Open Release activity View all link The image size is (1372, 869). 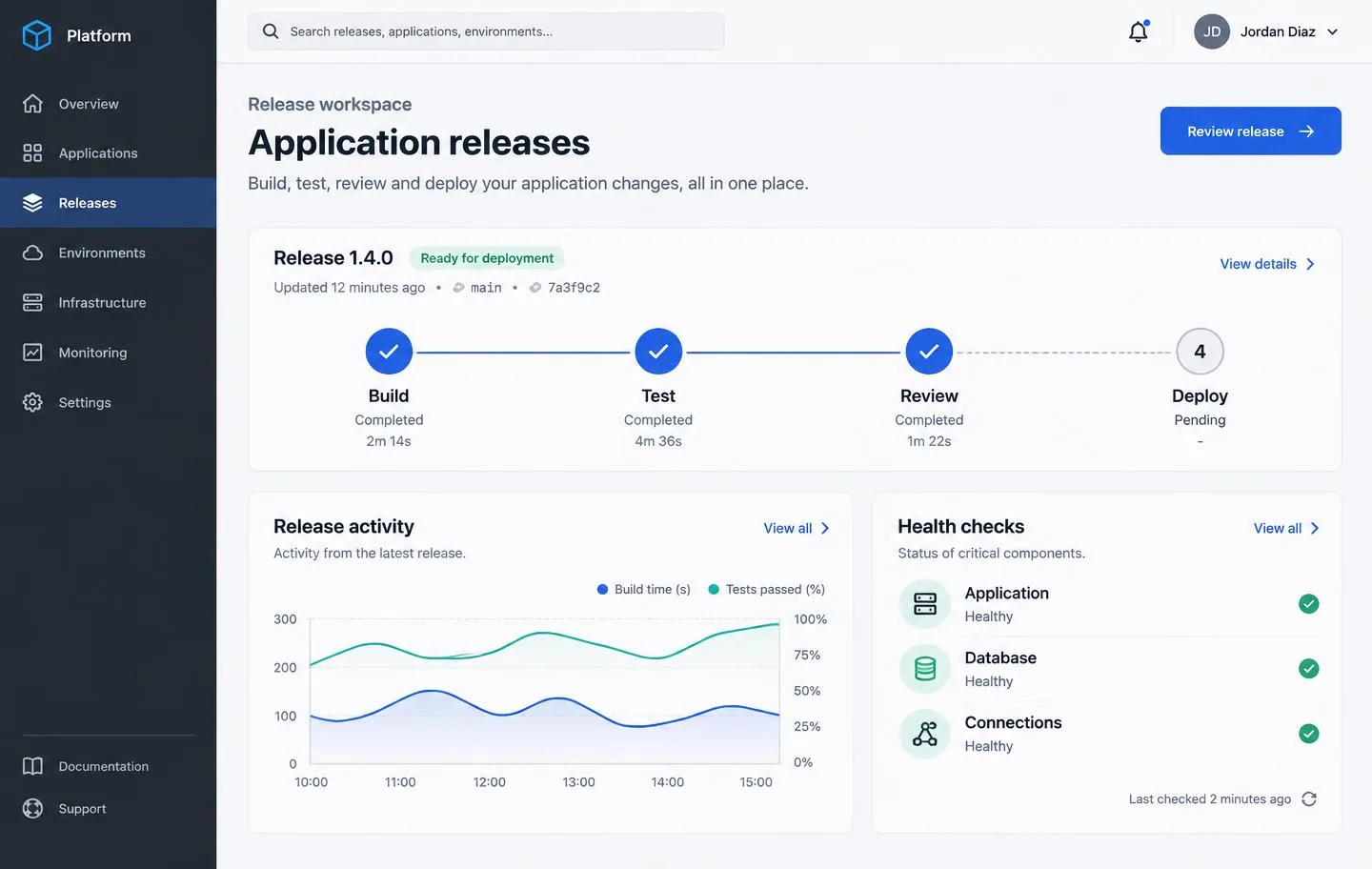(x=797, y=529)
